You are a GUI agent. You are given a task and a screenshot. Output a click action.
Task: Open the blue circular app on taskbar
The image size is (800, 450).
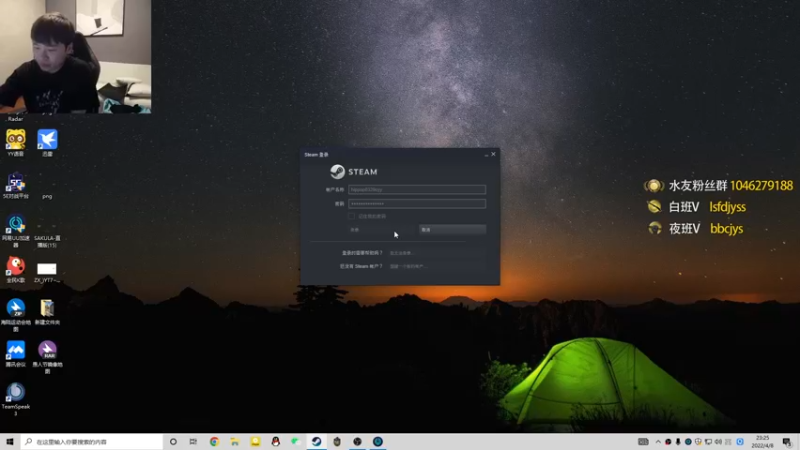click(378, 441)
